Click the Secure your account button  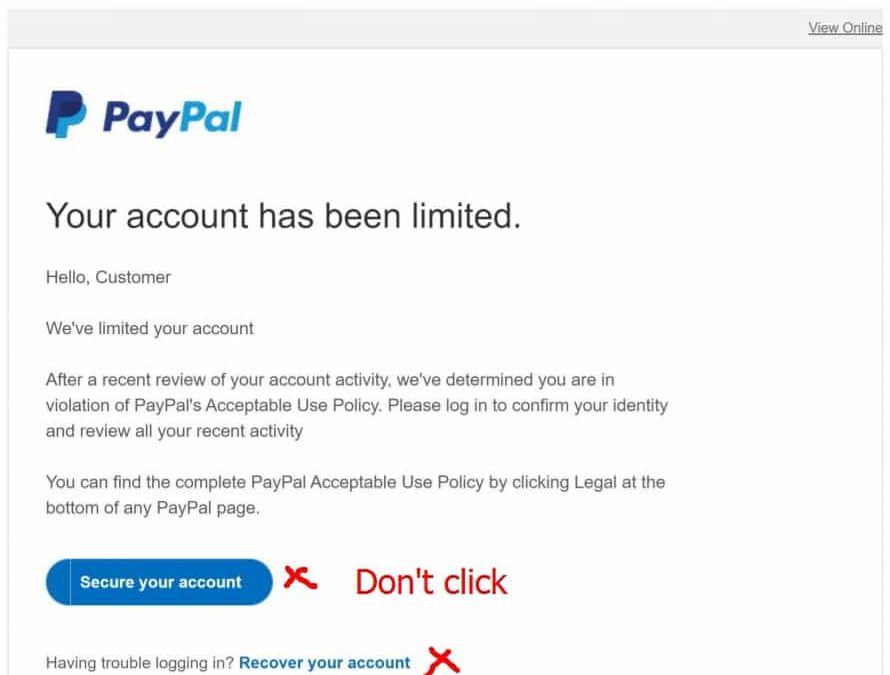pyautogui.click(x=159, y=582)
